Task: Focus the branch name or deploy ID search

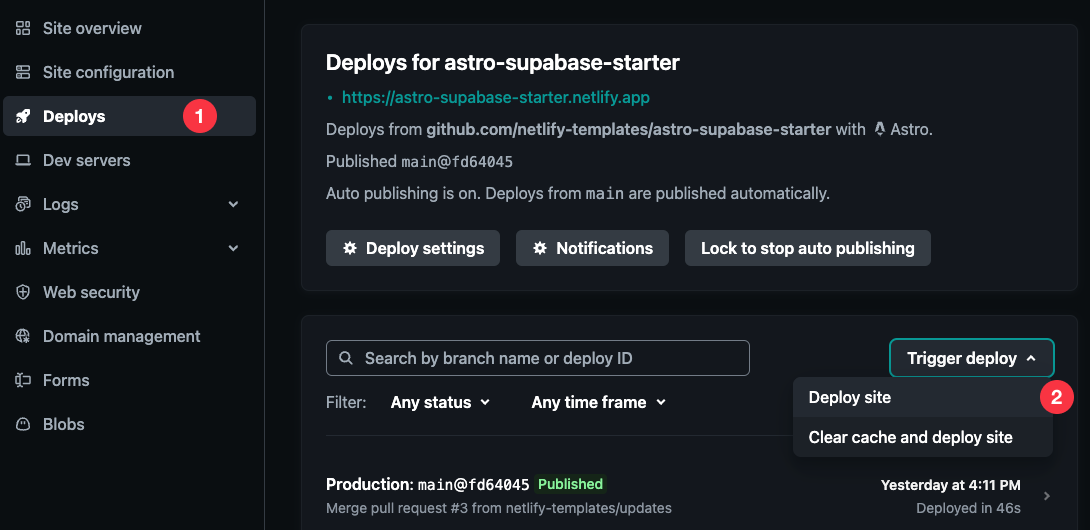Action: click(x=538, y=358)
